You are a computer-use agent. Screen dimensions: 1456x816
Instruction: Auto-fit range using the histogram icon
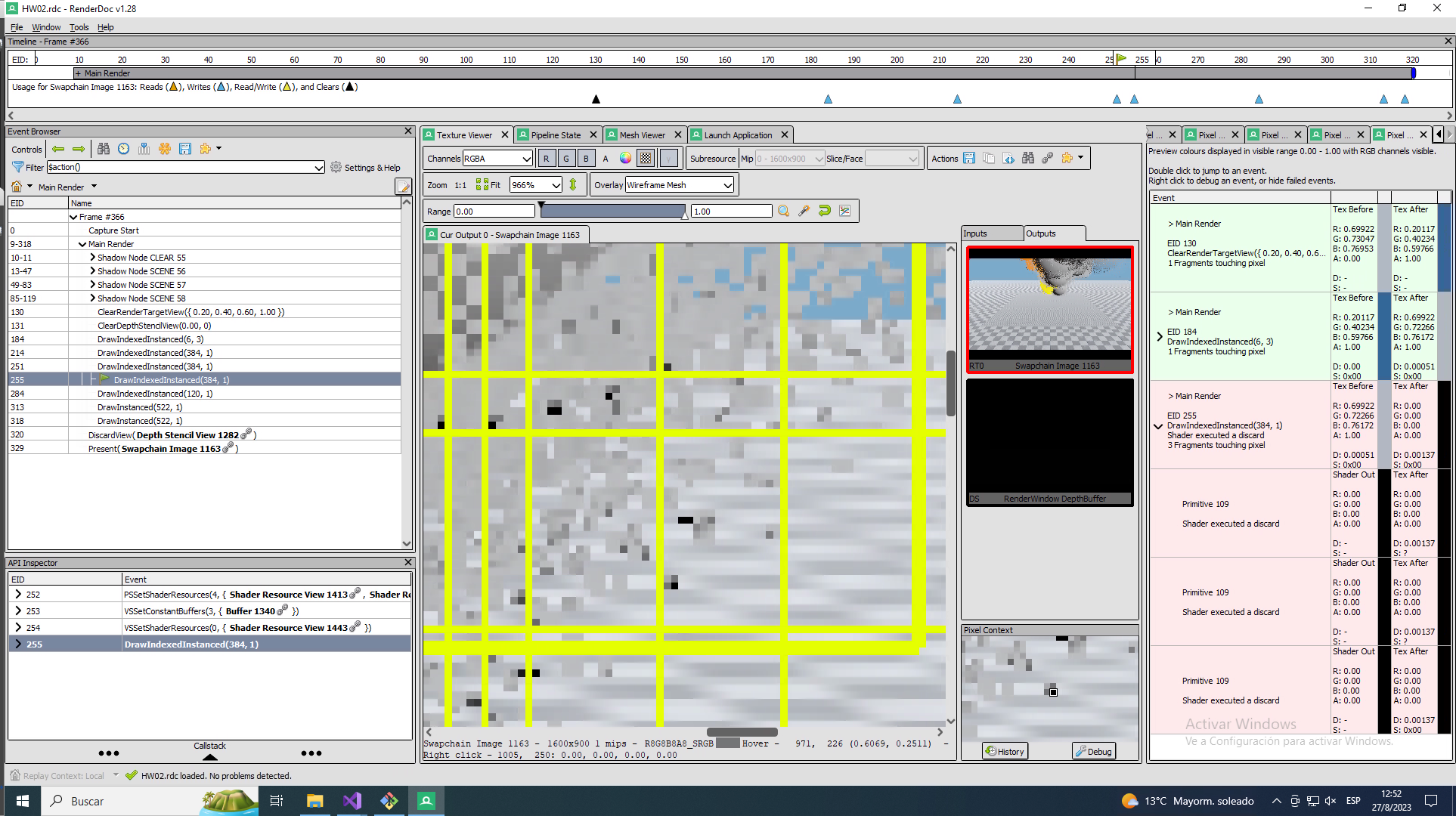[844, 211]
